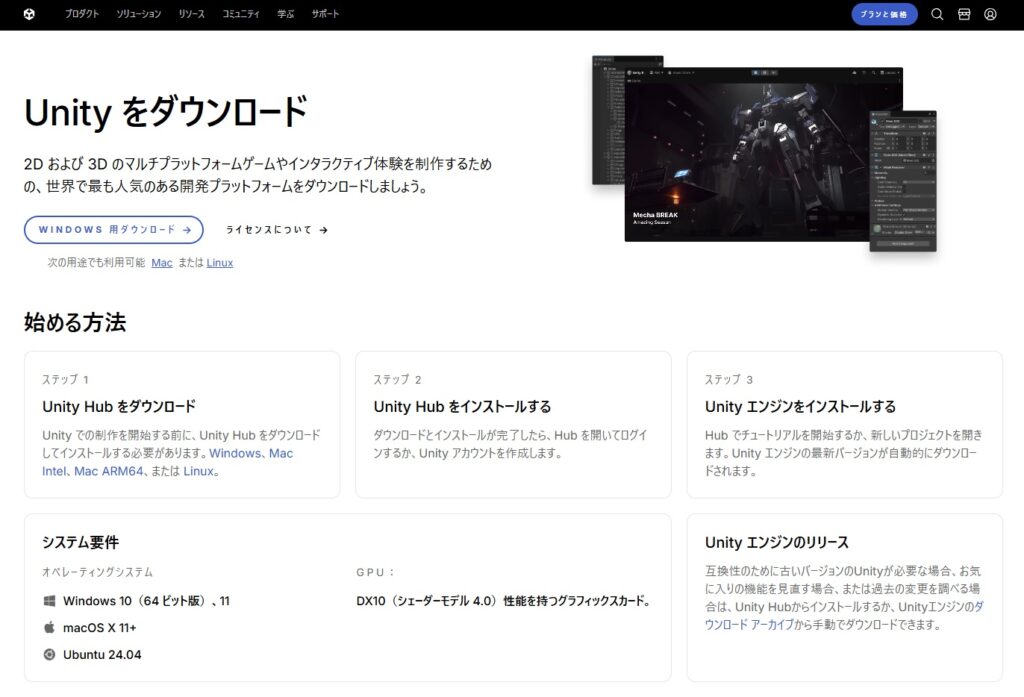
Task: Follow the Linux link under the download button
Action: (219, 263)
